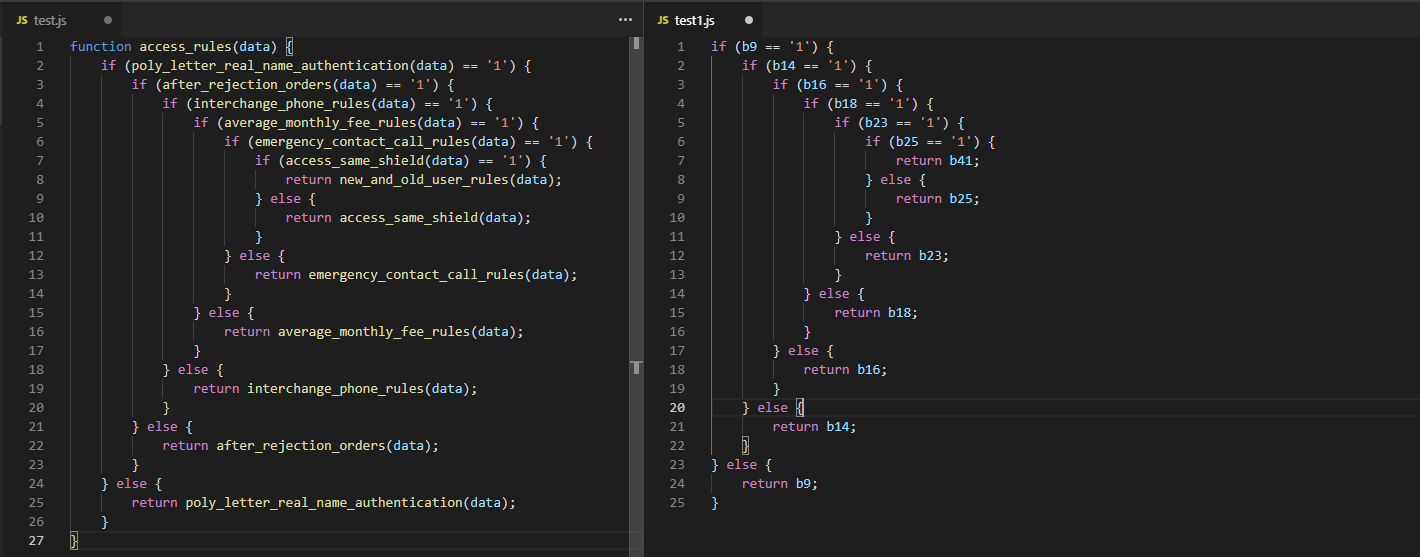Click the unsaved dot on test1.js tab
This screenshot has height=557, width=1420.
pos(749,20)
